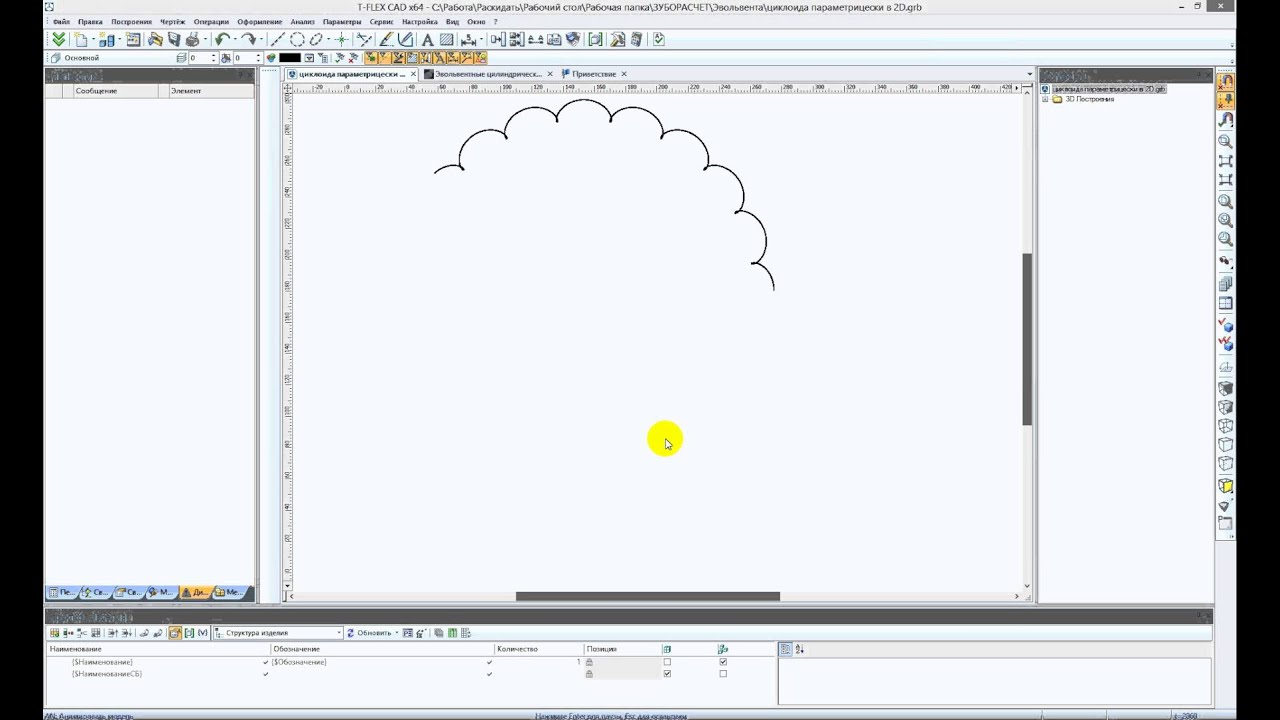
Task: Switch to Эвольвентные цилиндрические document tab
Action: coord(488,74)
